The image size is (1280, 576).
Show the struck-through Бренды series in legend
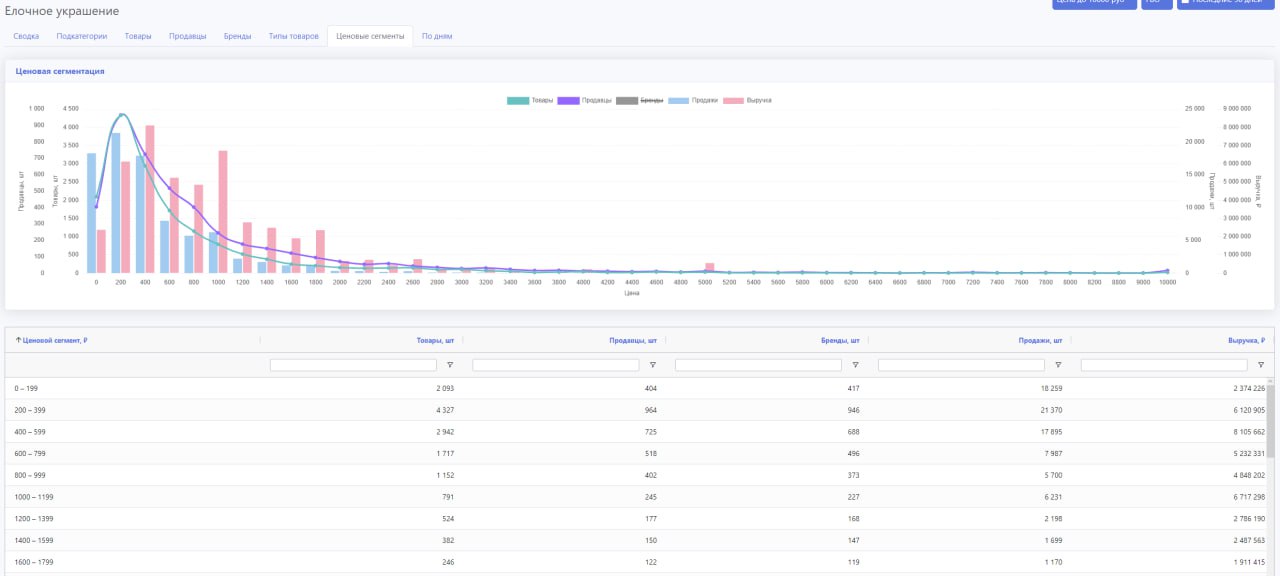pyautogui.click(x=651, y=100)
